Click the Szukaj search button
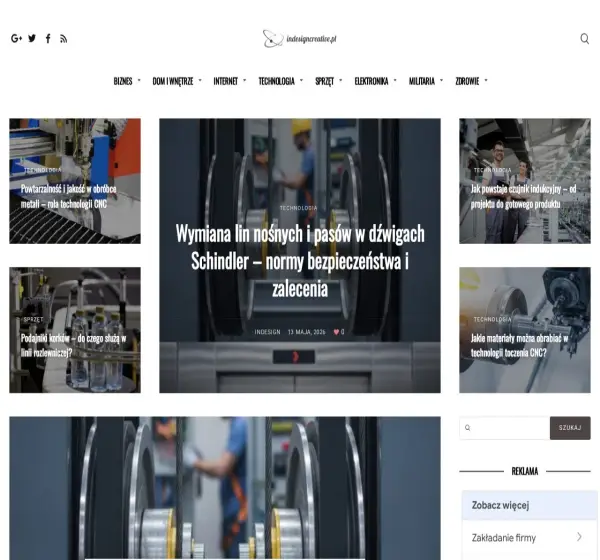The width and height of the screenshot is (600, 560). coord(570,428)
